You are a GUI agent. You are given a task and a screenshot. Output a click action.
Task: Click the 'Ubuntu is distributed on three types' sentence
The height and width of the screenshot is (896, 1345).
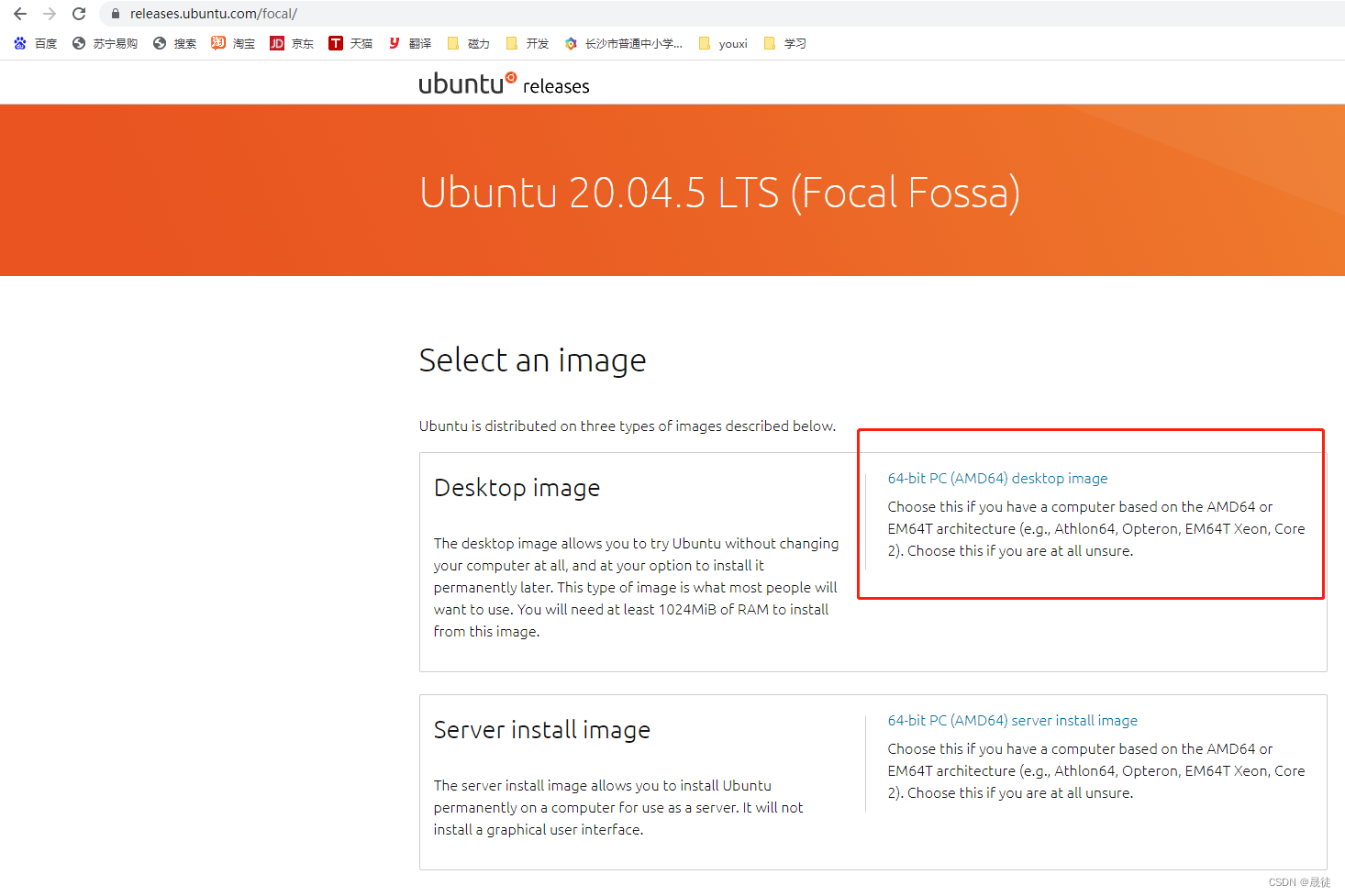[x=628, y=426]
